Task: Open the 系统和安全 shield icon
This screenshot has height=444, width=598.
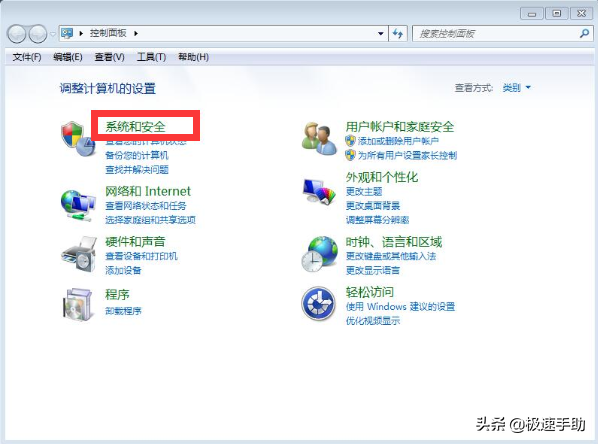Action: (78, 139)
